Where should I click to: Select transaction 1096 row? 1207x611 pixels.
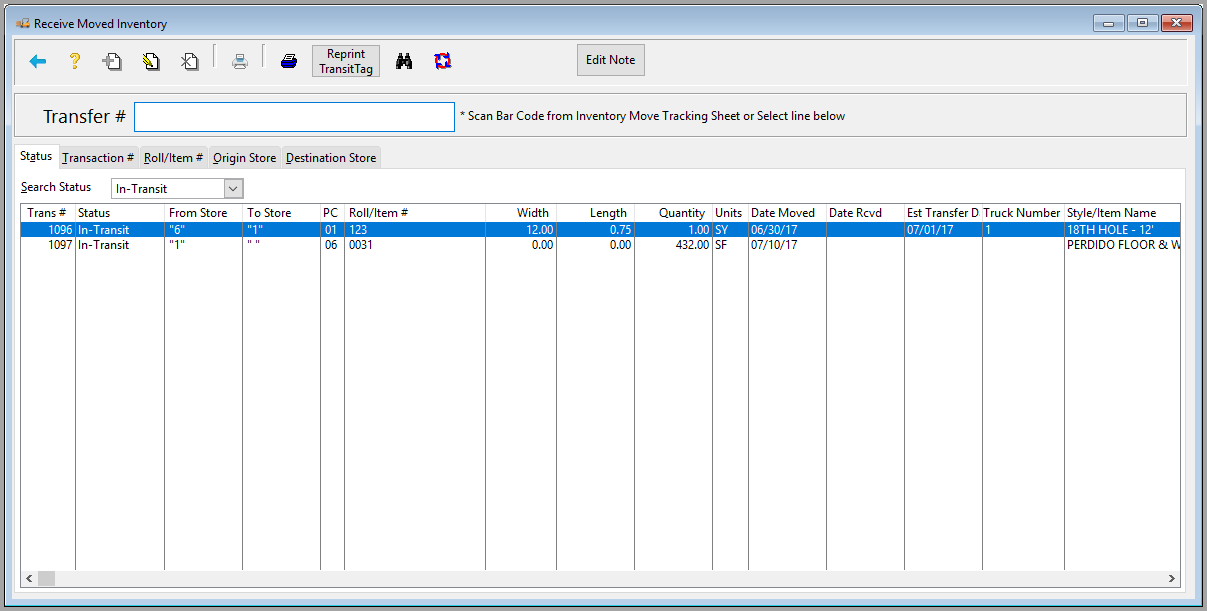coord(600,229)
